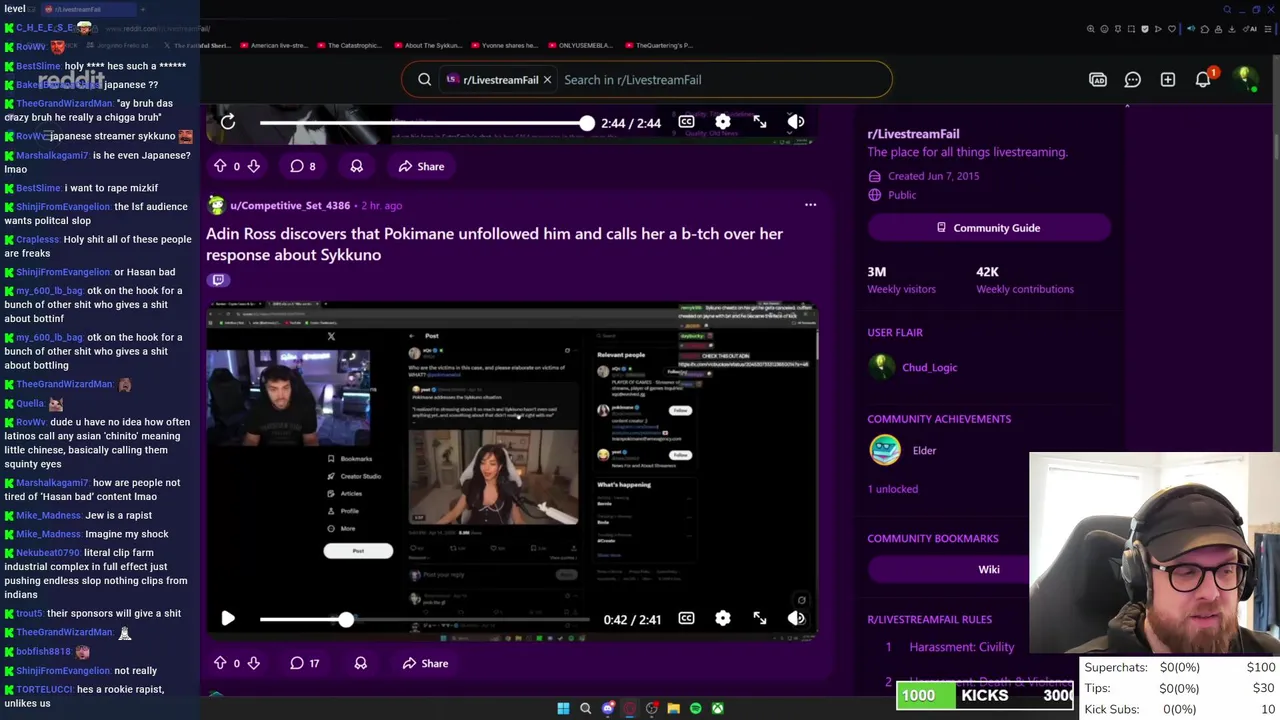Toggle captions on the 2:44 video
Viewport: 1280px width, 720px height.
(x=686, y=122)
